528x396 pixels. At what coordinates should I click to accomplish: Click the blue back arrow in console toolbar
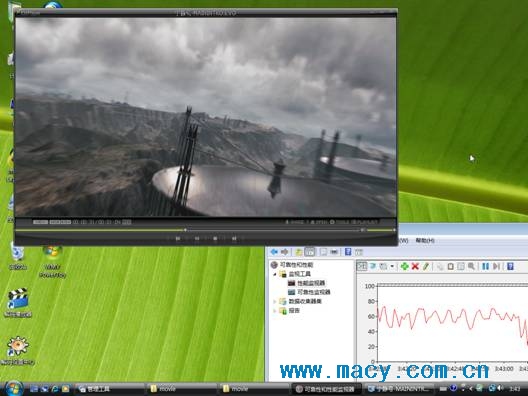(x=274, y=252)
